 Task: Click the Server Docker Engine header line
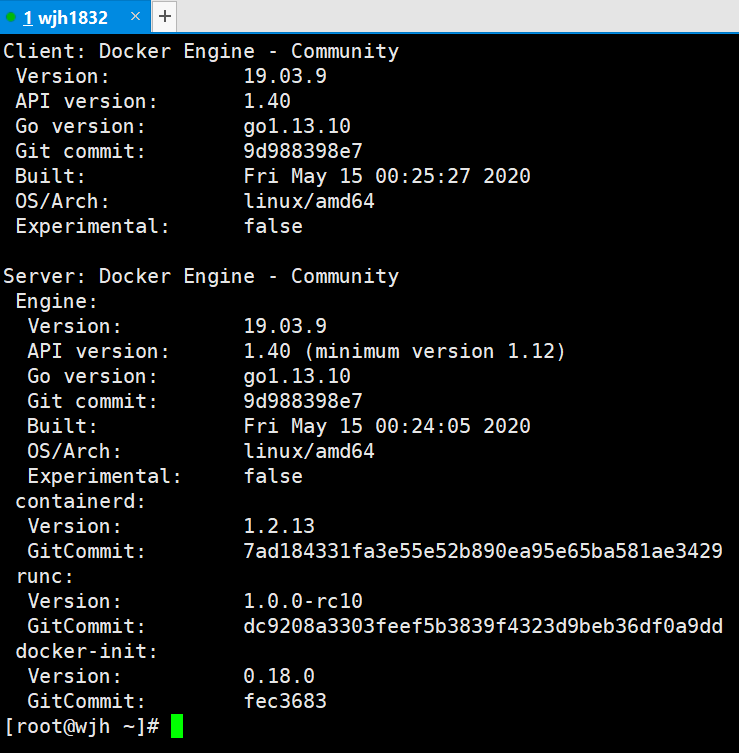[201, 277]
